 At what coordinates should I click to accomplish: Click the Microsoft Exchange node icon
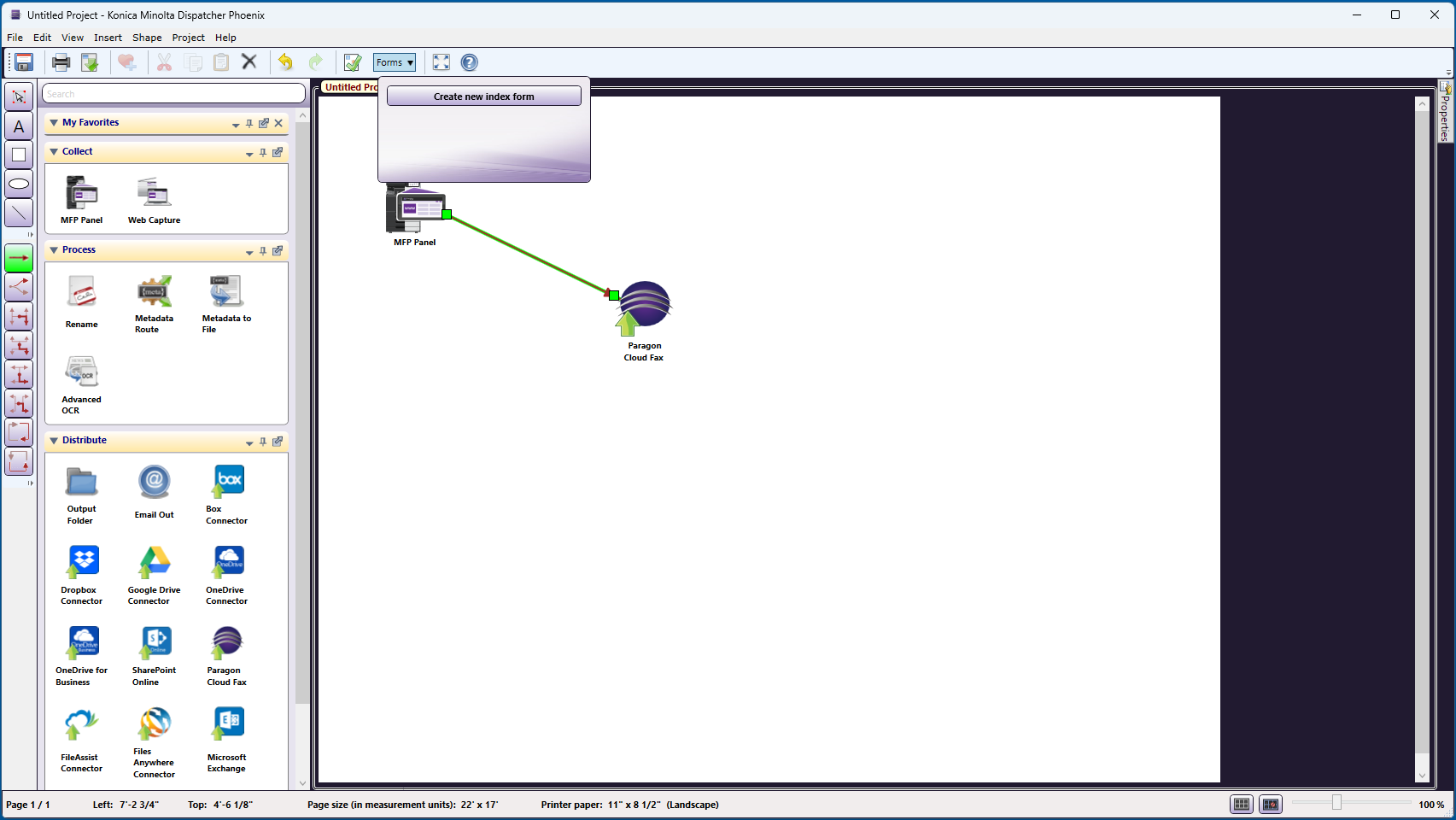[x=229, y=723]
